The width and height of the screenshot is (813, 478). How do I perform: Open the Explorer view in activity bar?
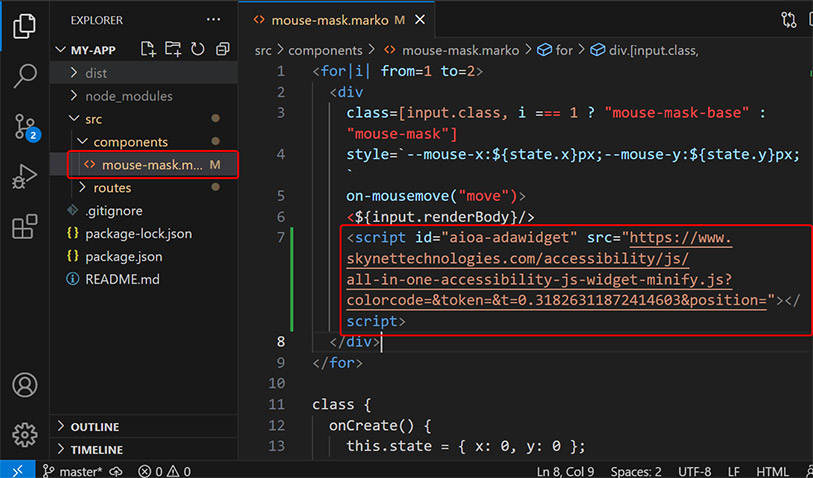click(x=24, y=26)
